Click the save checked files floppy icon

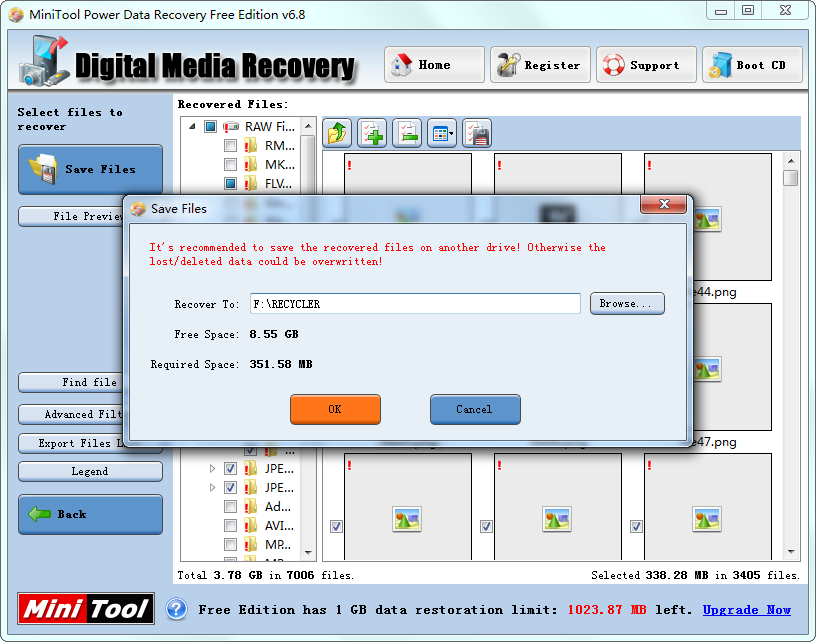[x=477, y=133]
